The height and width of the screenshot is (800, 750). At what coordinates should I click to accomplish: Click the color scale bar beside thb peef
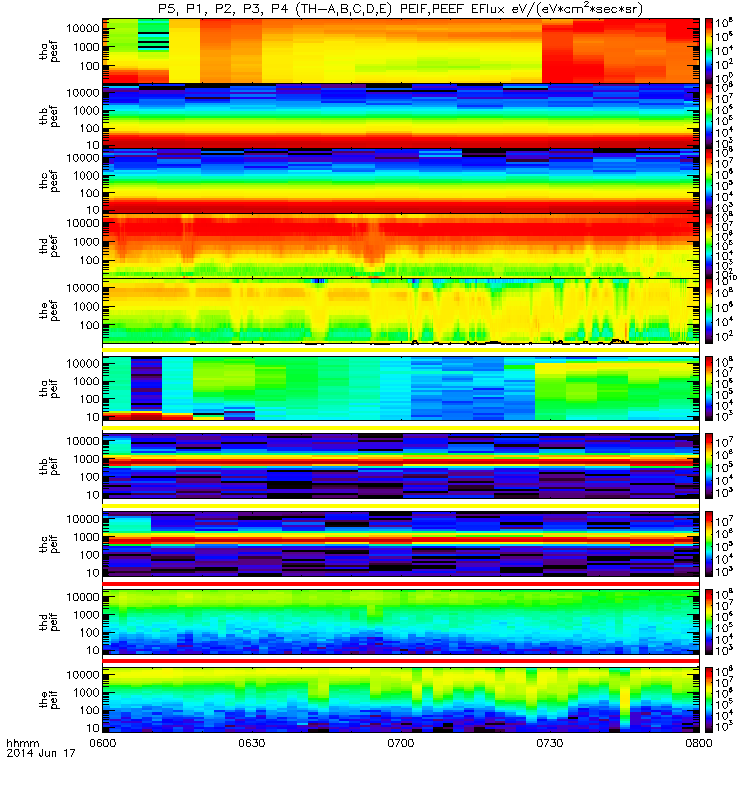pos(709,116)
